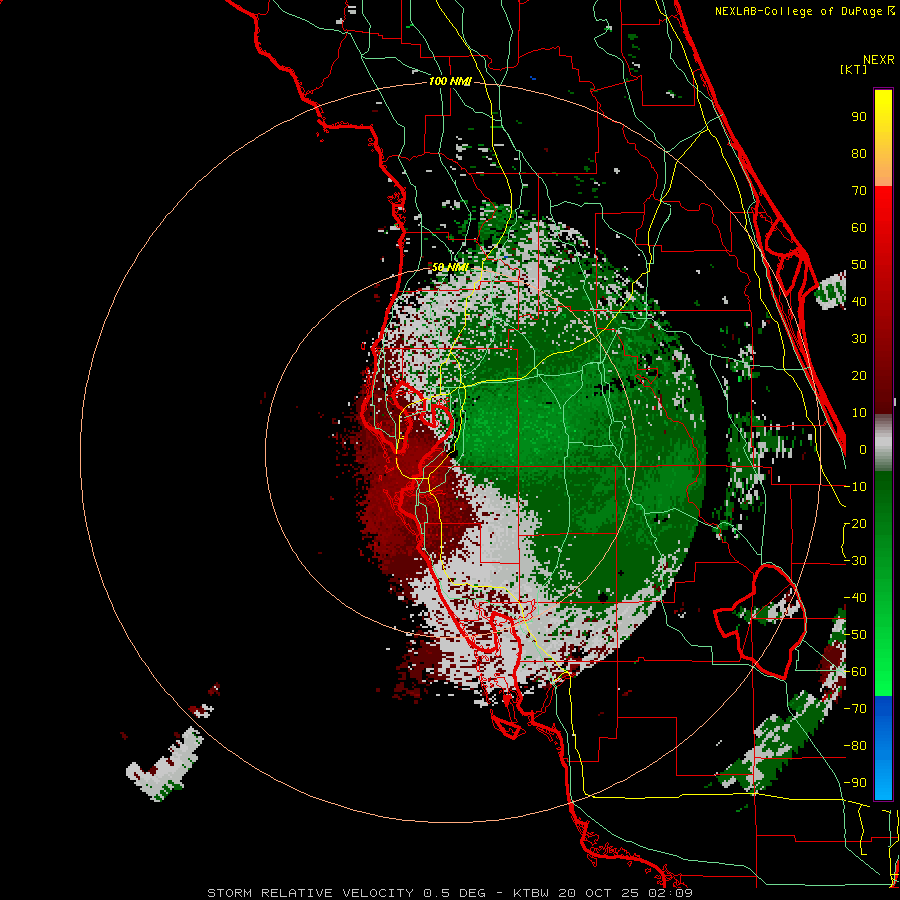Click the [KT] units label
Viewport: 900px width, 900px height.
854,69
